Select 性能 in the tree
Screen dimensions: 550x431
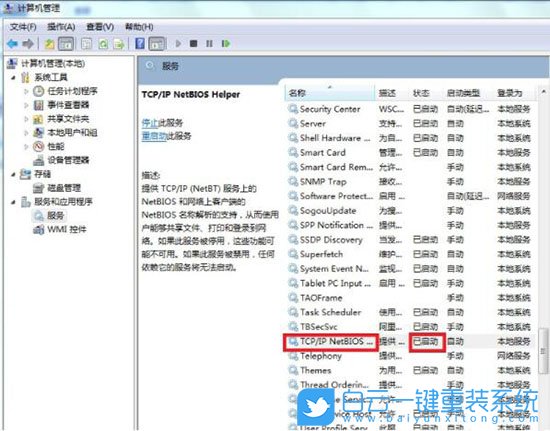56,146
